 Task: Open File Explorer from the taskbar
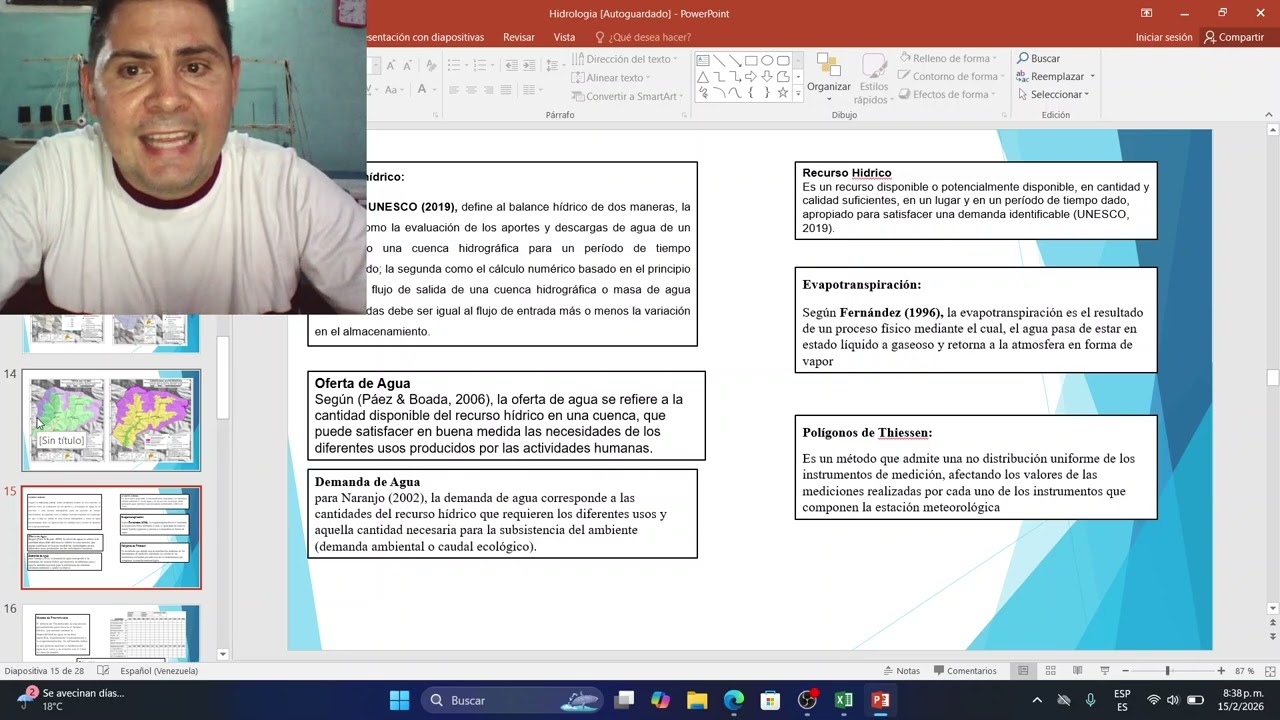pyautogui.click(x=697, y=700)
